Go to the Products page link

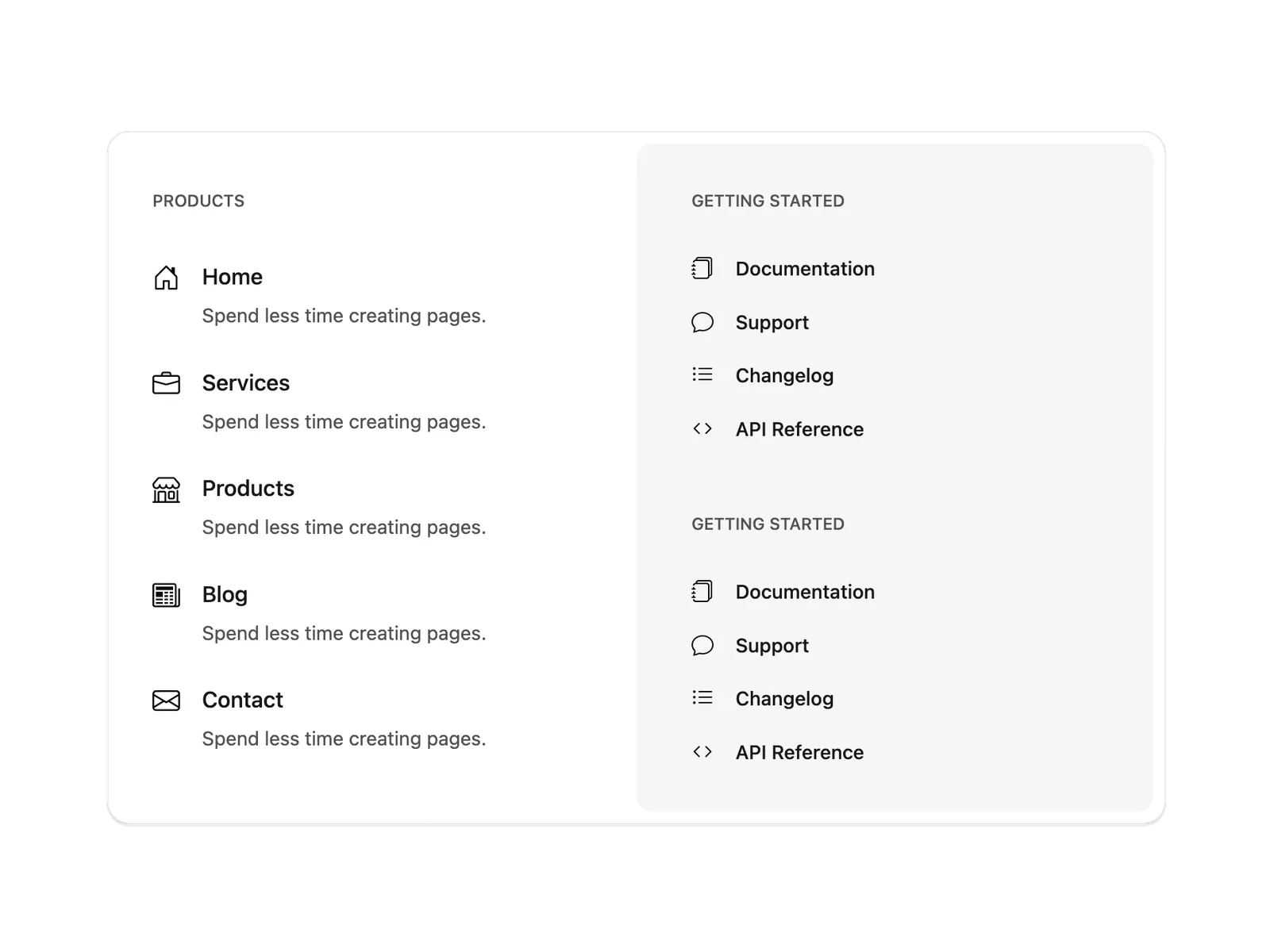(x=248, y=488)
